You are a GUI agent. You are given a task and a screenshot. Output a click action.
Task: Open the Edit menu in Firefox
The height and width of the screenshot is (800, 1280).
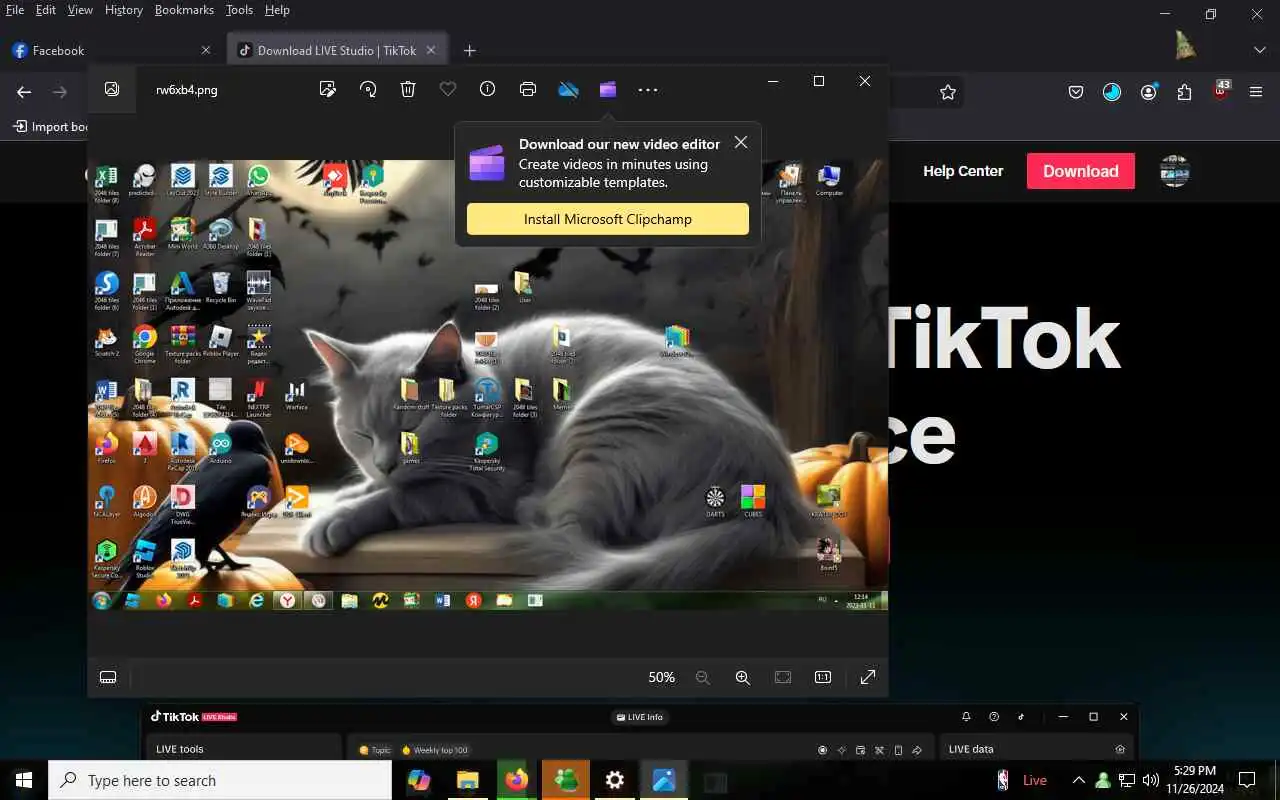pos(46,10)
